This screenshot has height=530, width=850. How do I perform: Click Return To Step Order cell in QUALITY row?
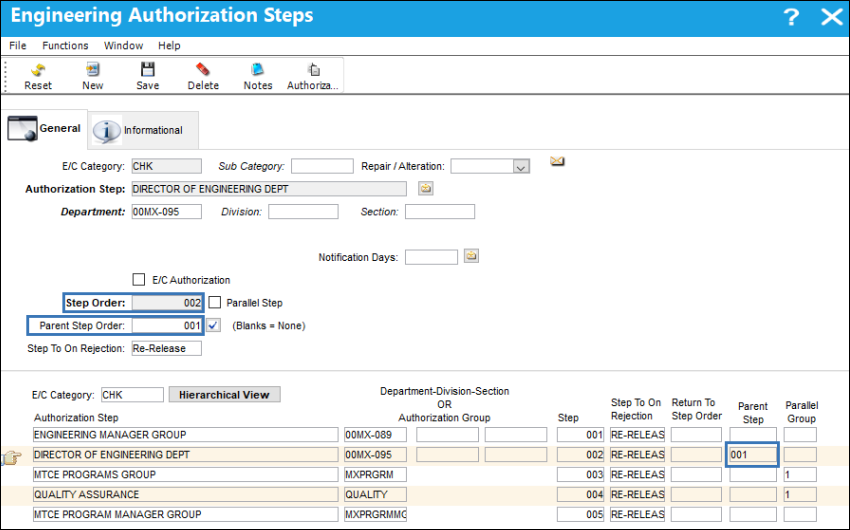[x=696, y=494]
